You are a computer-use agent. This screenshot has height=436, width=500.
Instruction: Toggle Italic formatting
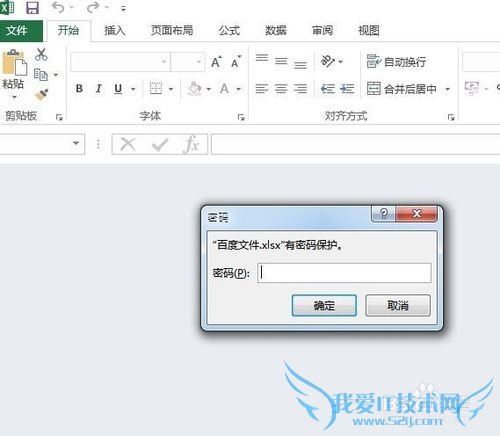99,89
